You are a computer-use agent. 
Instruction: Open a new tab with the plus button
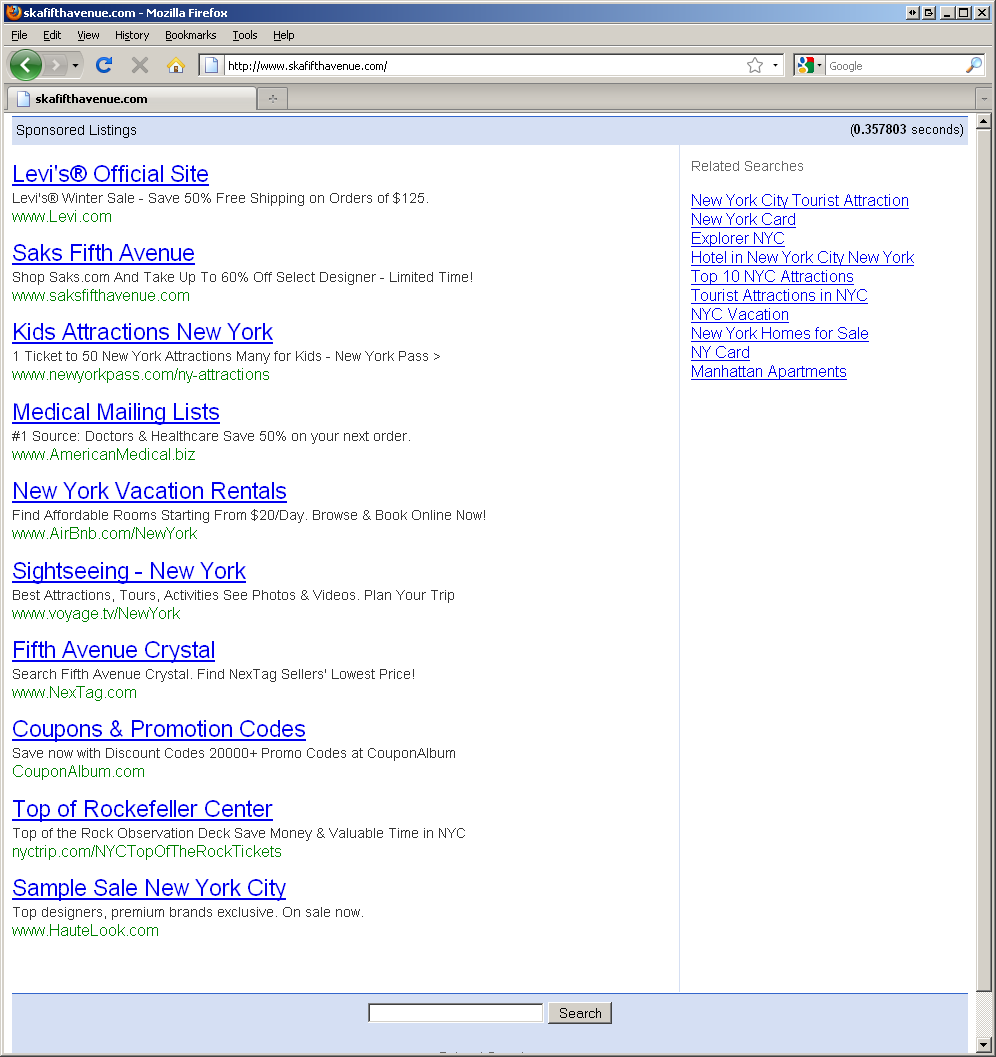point(273,98)
